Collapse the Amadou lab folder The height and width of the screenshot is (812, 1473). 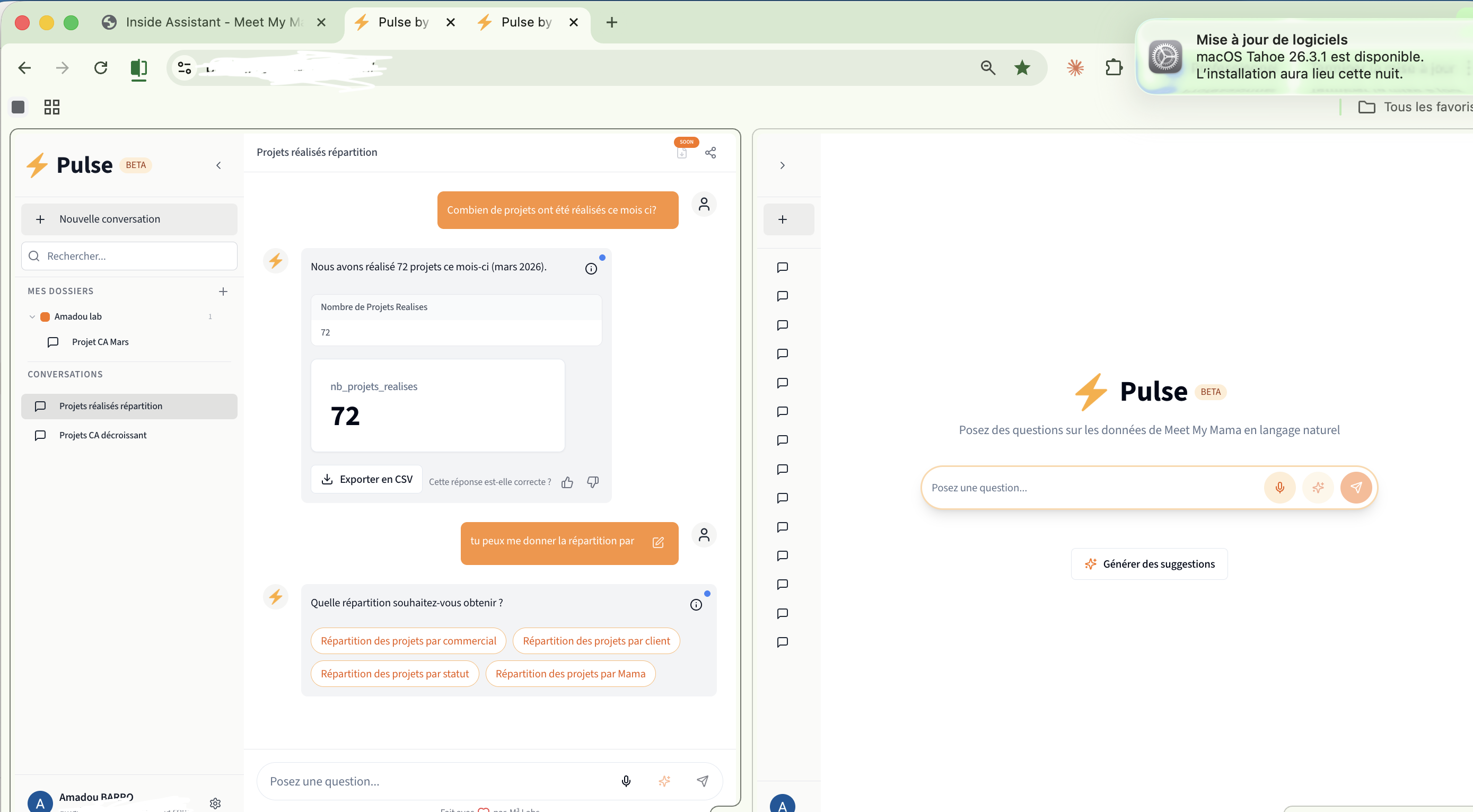[32, 316]
